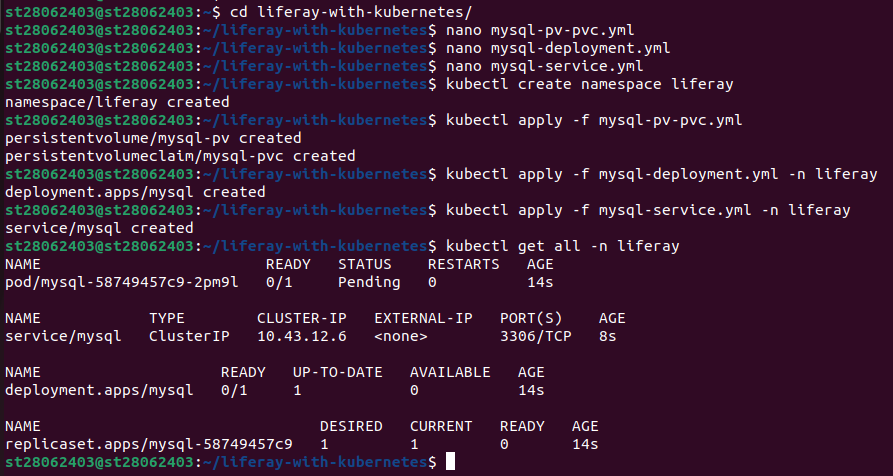Viewport: 893px width, 476px height.
Task: Click the UP-TO-DATE column header
Action: (337, 372)
